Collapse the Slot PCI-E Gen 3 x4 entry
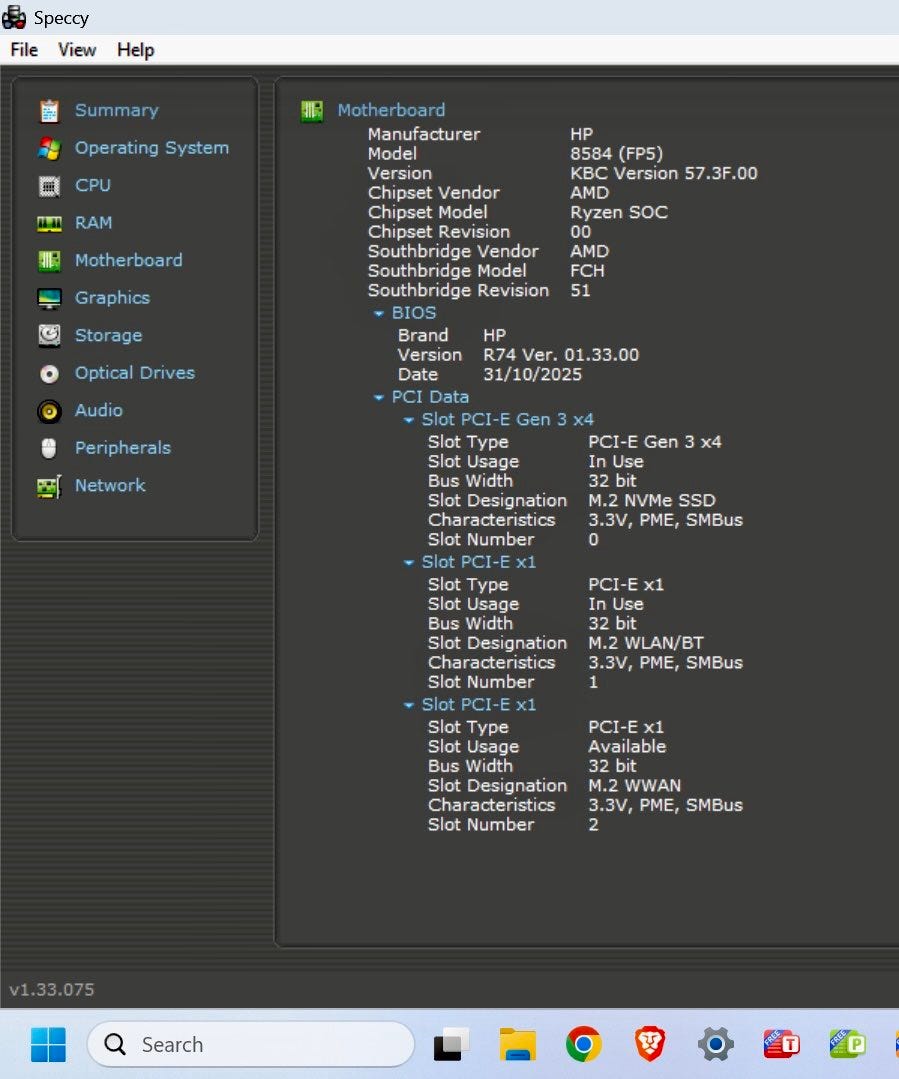 pos(409,420)
